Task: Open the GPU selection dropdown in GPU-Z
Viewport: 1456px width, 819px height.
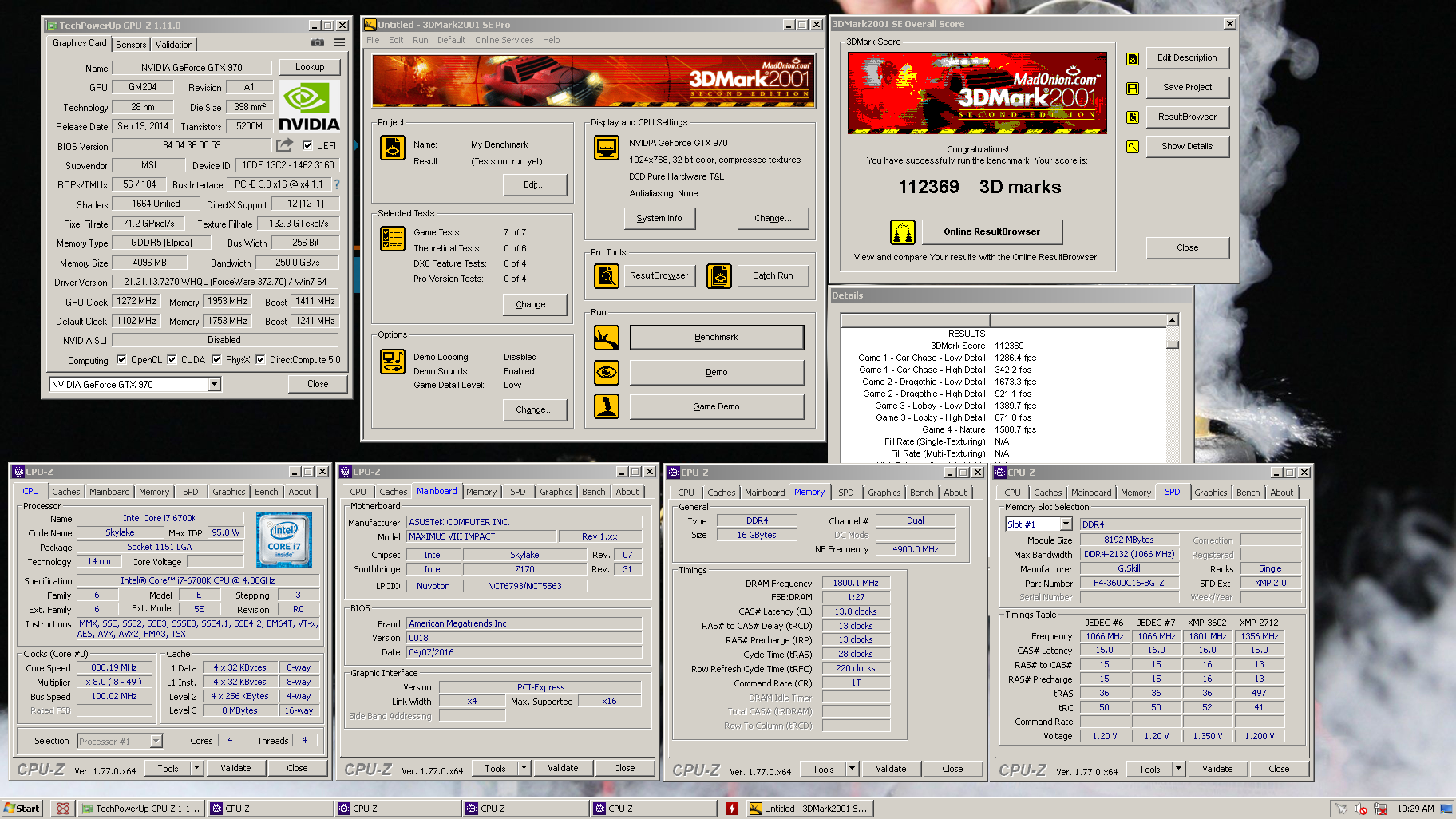Action: tap(214, 385)
